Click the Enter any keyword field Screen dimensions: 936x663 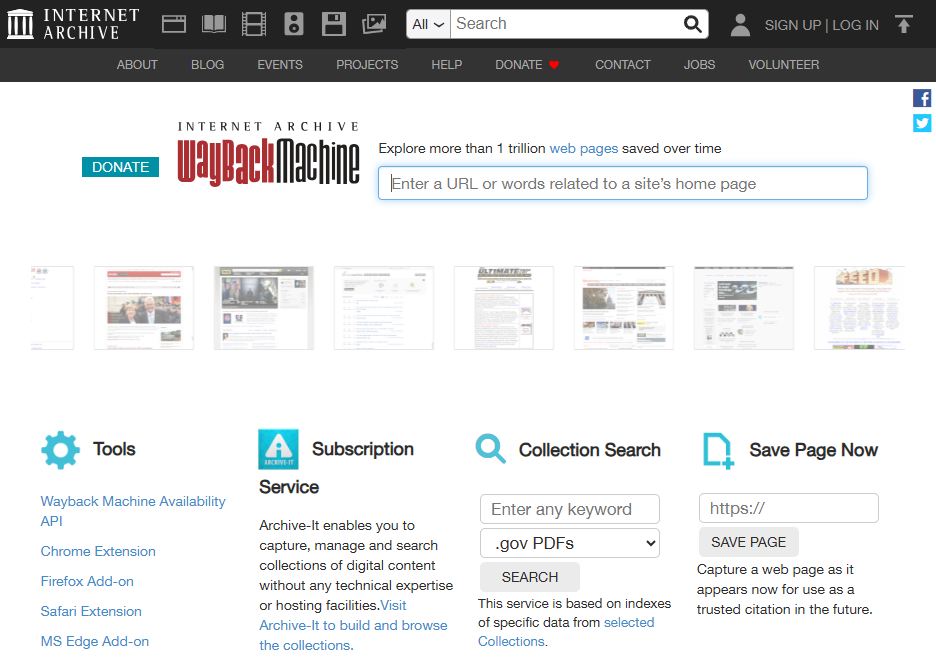click(x=569, y=509)
